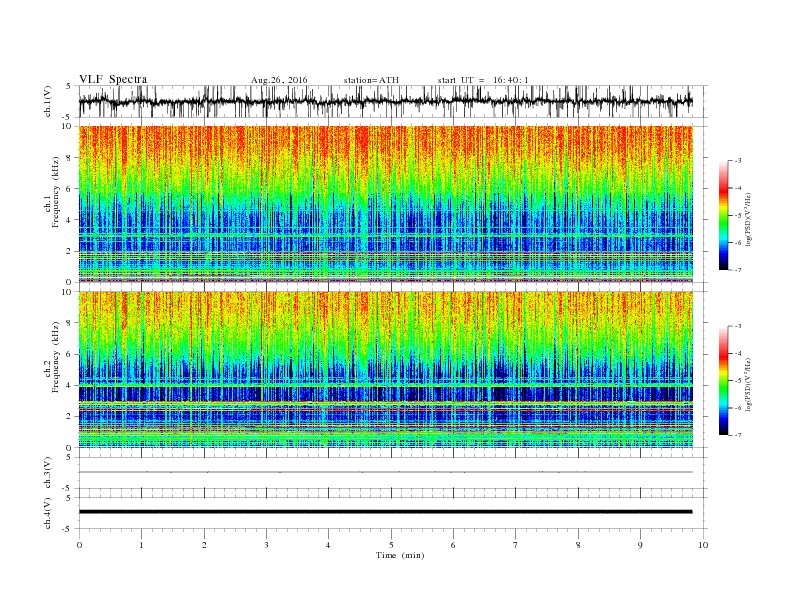Click the "6" kHz tick on ch.1 spectrogram
This screenshot has height=612, width=792.
tap(69, 189)
